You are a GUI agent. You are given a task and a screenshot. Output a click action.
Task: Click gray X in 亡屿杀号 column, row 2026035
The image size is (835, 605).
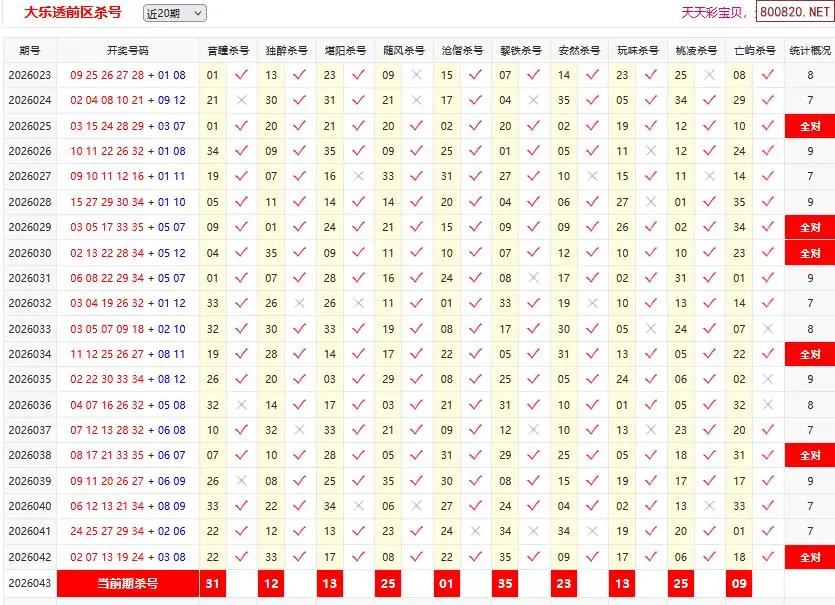click(x=768, y=379)
